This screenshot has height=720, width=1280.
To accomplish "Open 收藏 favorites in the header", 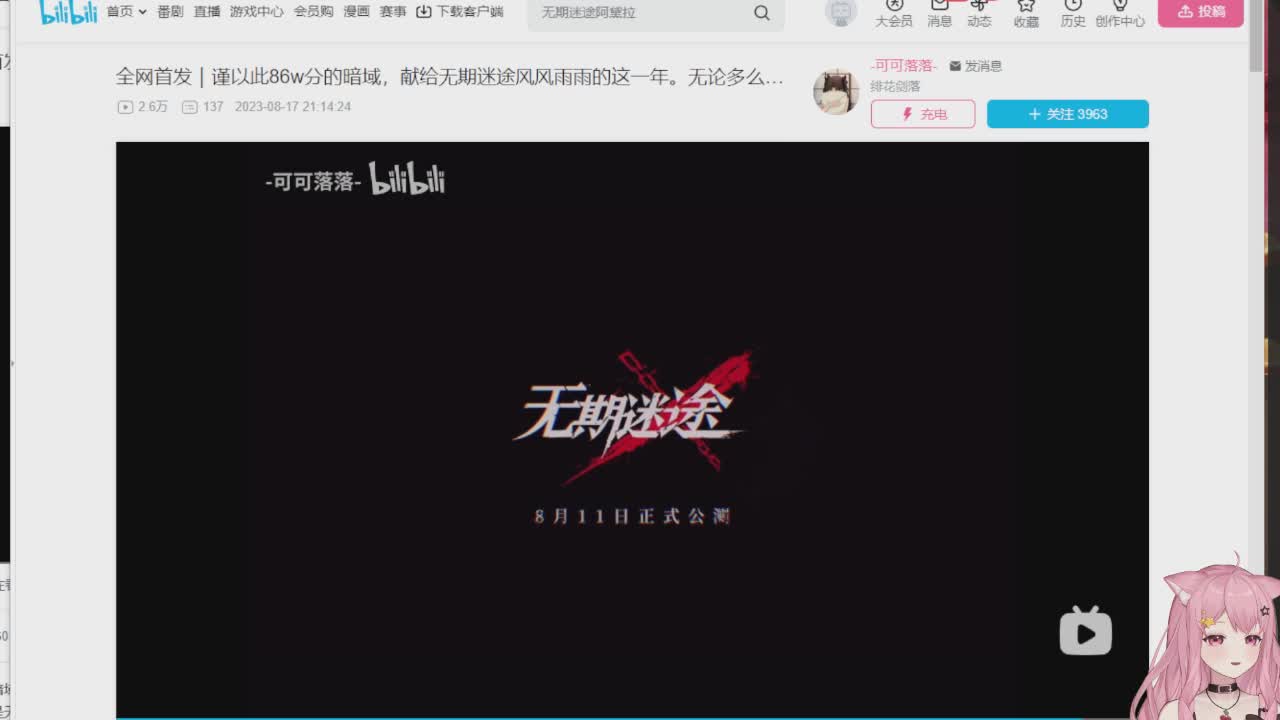I will coord(1026,14).
